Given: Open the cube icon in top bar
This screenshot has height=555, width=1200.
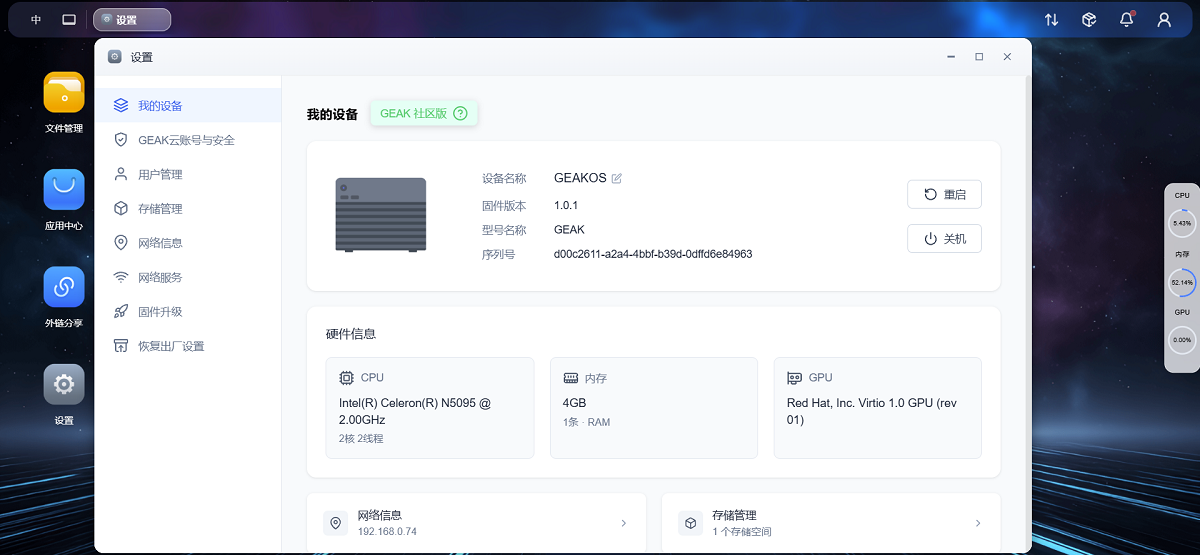Looking at the screenshot, I should tap(1089, 19).
